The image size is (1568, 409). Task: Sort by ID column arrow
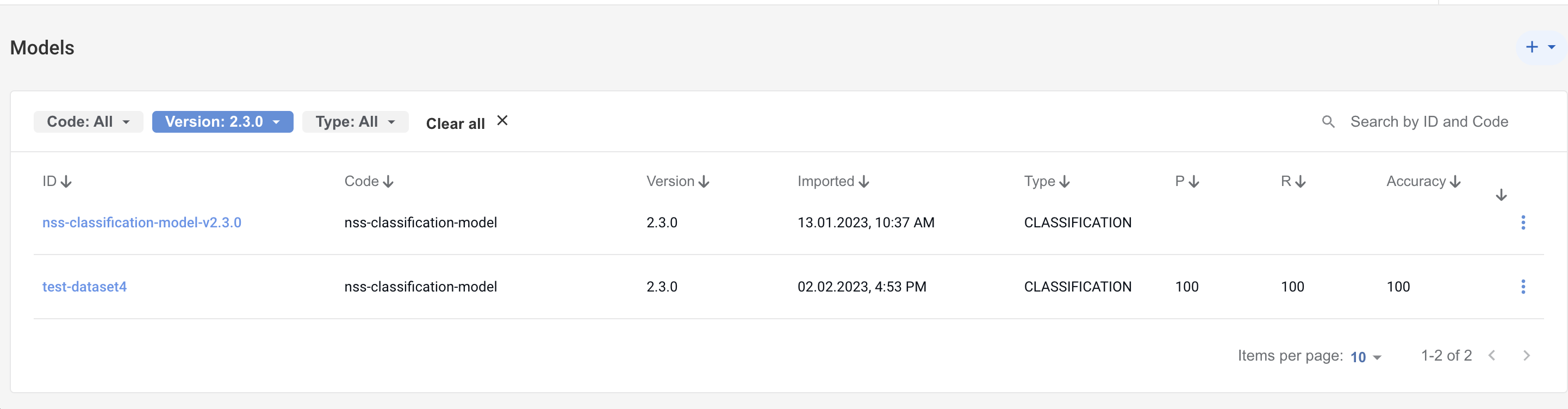[x=67, y=181]
